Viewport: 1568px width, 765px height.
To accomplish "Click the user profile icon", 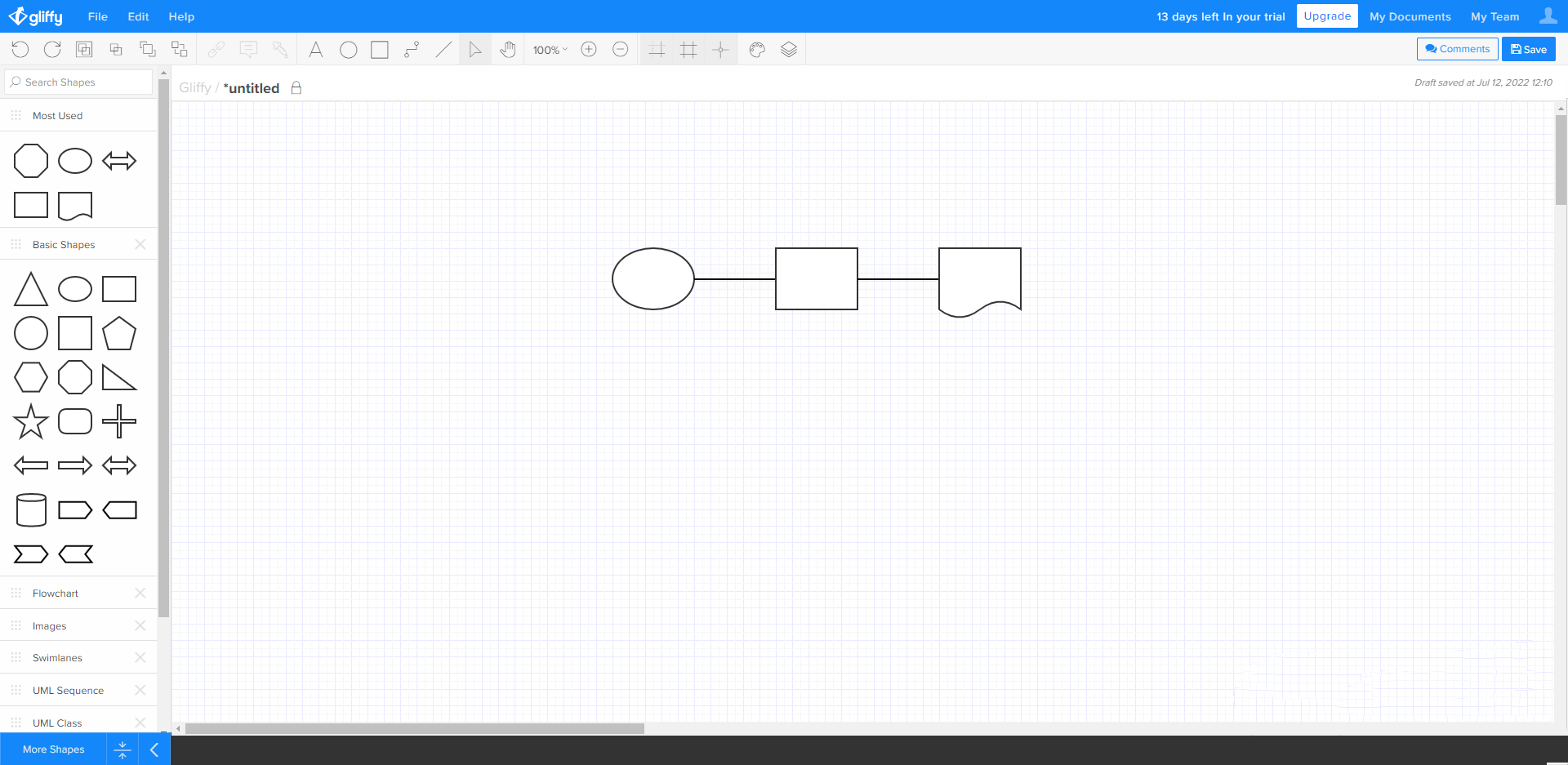I will click(x=1548, y=16).
